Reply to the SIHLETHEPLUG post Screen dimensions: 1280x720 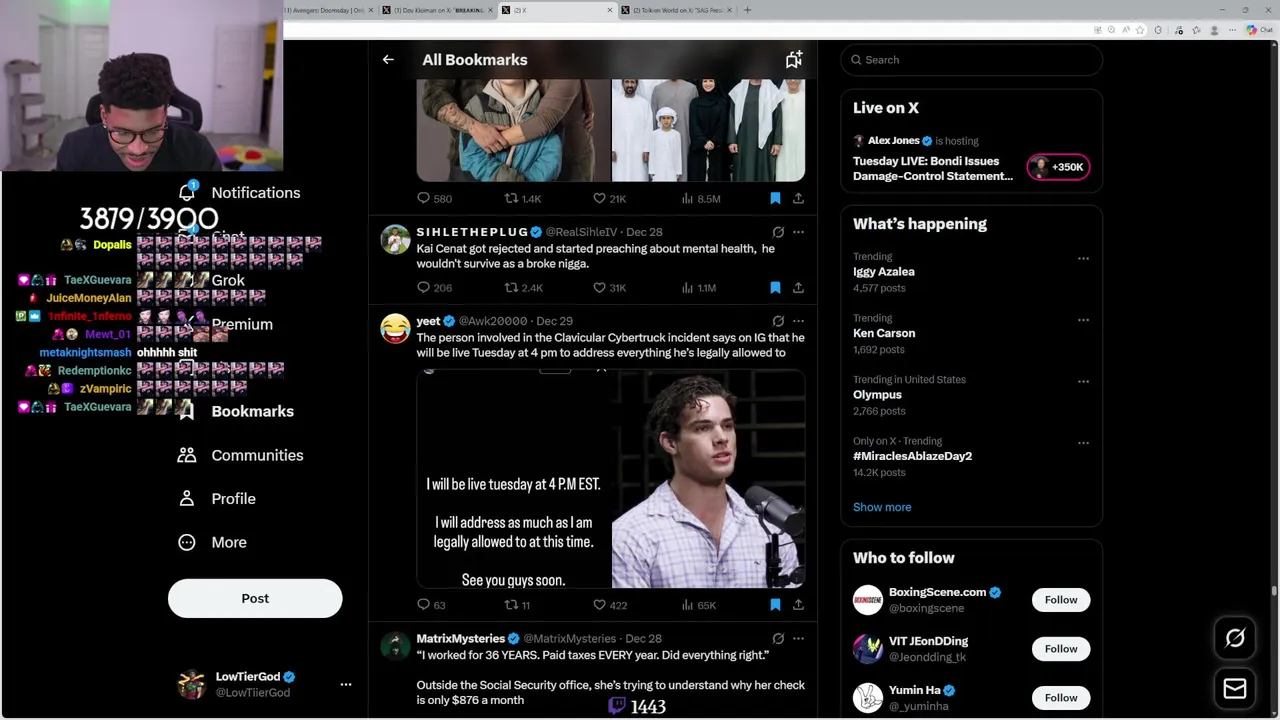(423, 288)
